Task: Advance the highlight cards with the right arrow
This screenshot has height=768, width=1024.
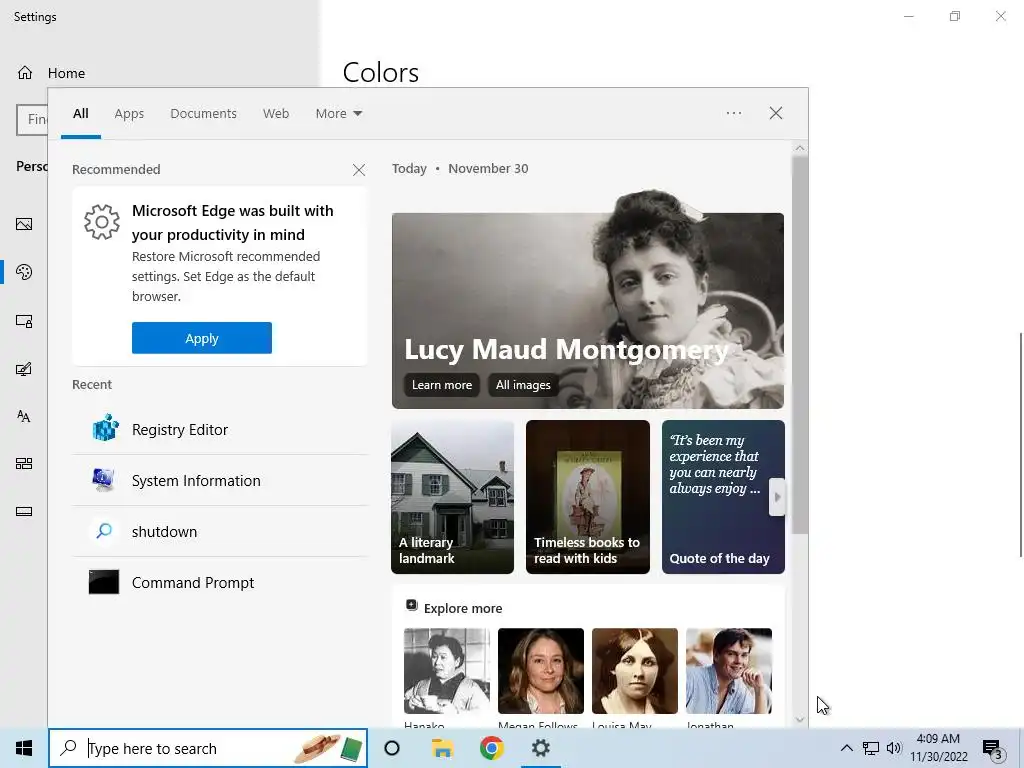Action: point(777,497)
